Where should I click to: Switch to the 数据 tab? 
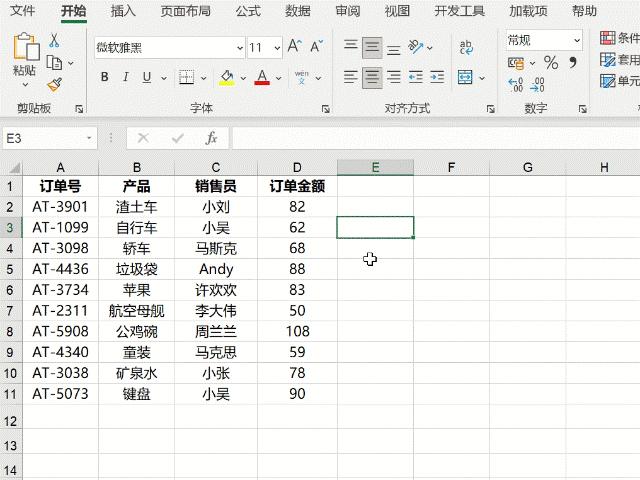coord(298,11)
